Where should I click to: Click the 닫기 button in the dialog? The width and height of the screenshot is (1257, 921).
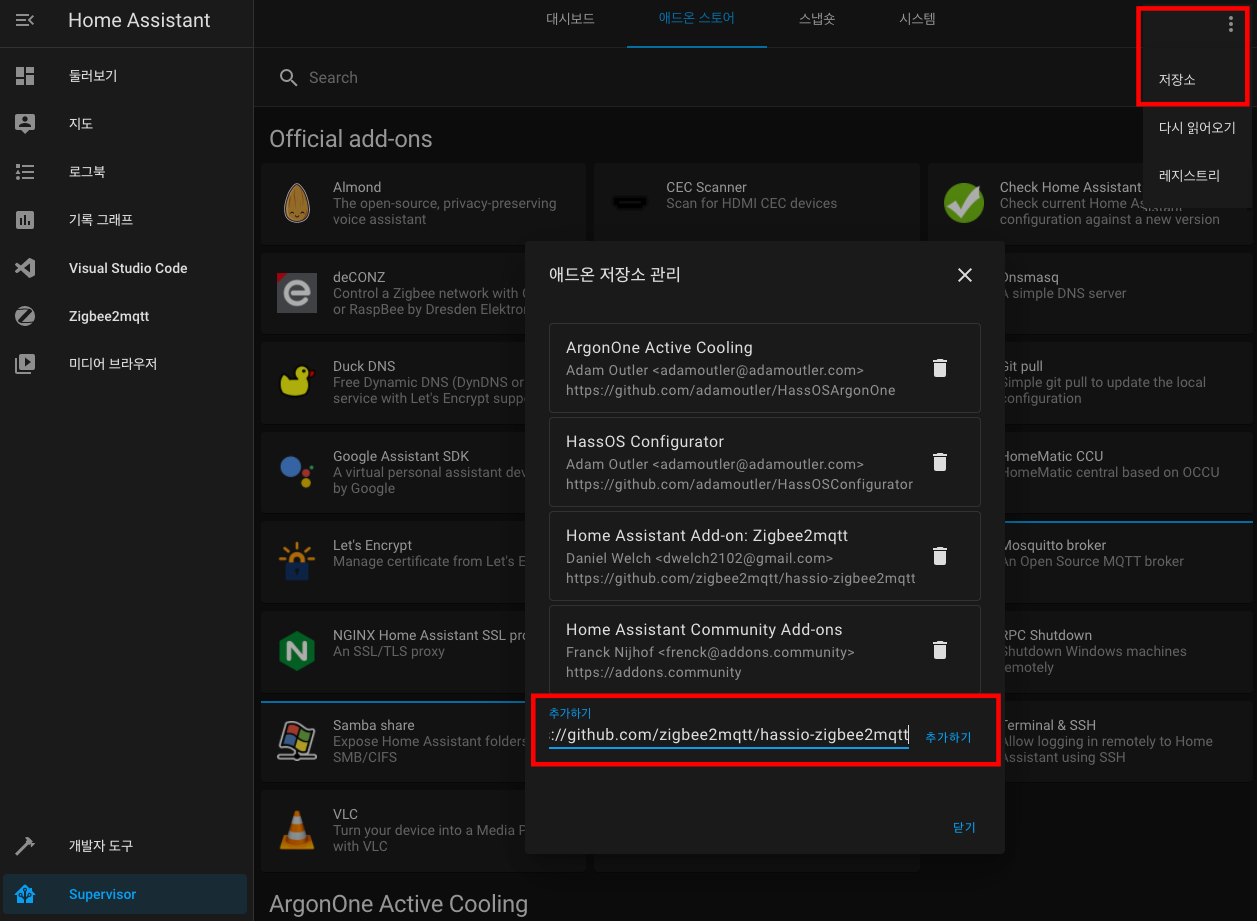tap(964, 827)
